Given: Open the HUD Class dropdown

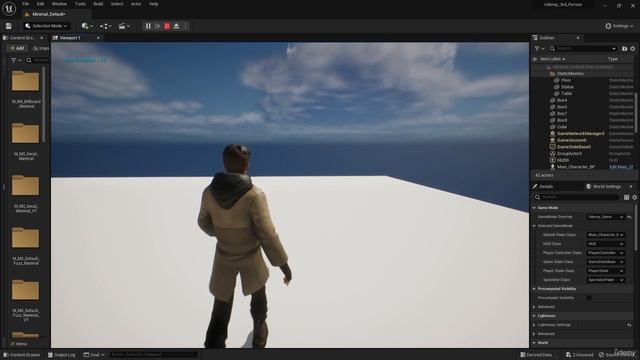Looking at the screenshot, I should (x=606, y=244).
